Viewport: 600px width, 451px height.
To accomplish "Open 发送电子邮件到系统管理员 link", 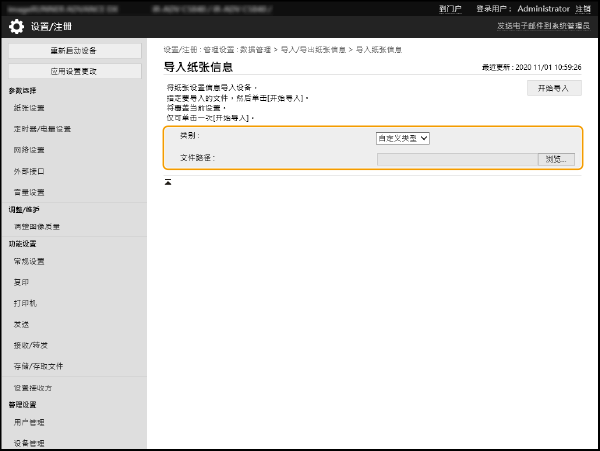I will (x=541, y=27).
